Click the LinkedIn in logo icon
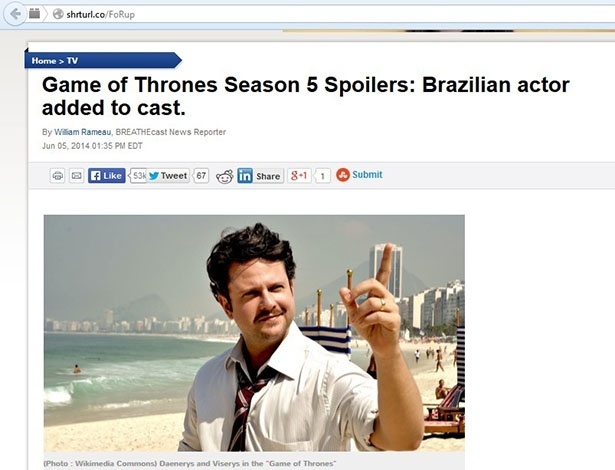Image resolution: width=615 pixels, height=470 pixels. point(245,175)
